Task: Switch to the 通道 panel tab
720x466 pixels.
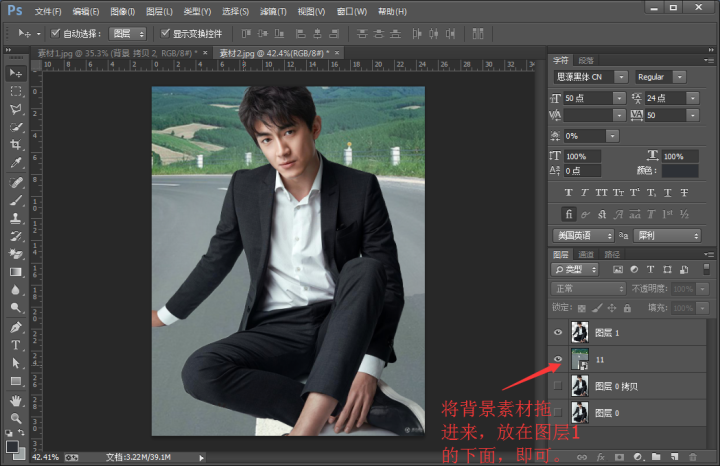Action: tap(587, 254)
